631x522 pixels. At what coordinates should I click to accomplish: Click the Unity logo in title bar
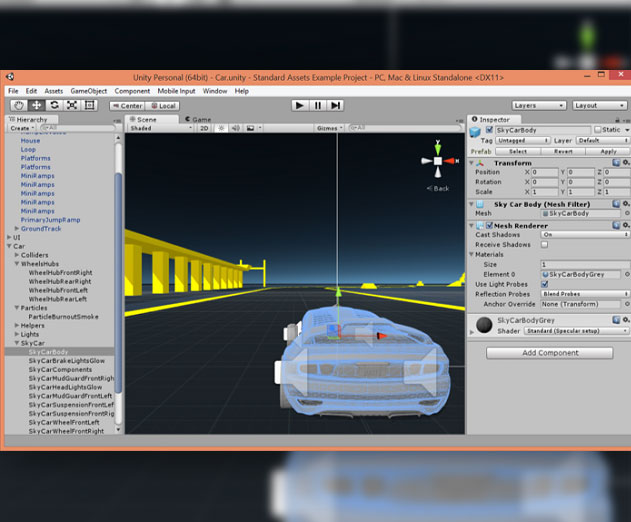coord(10,77)
